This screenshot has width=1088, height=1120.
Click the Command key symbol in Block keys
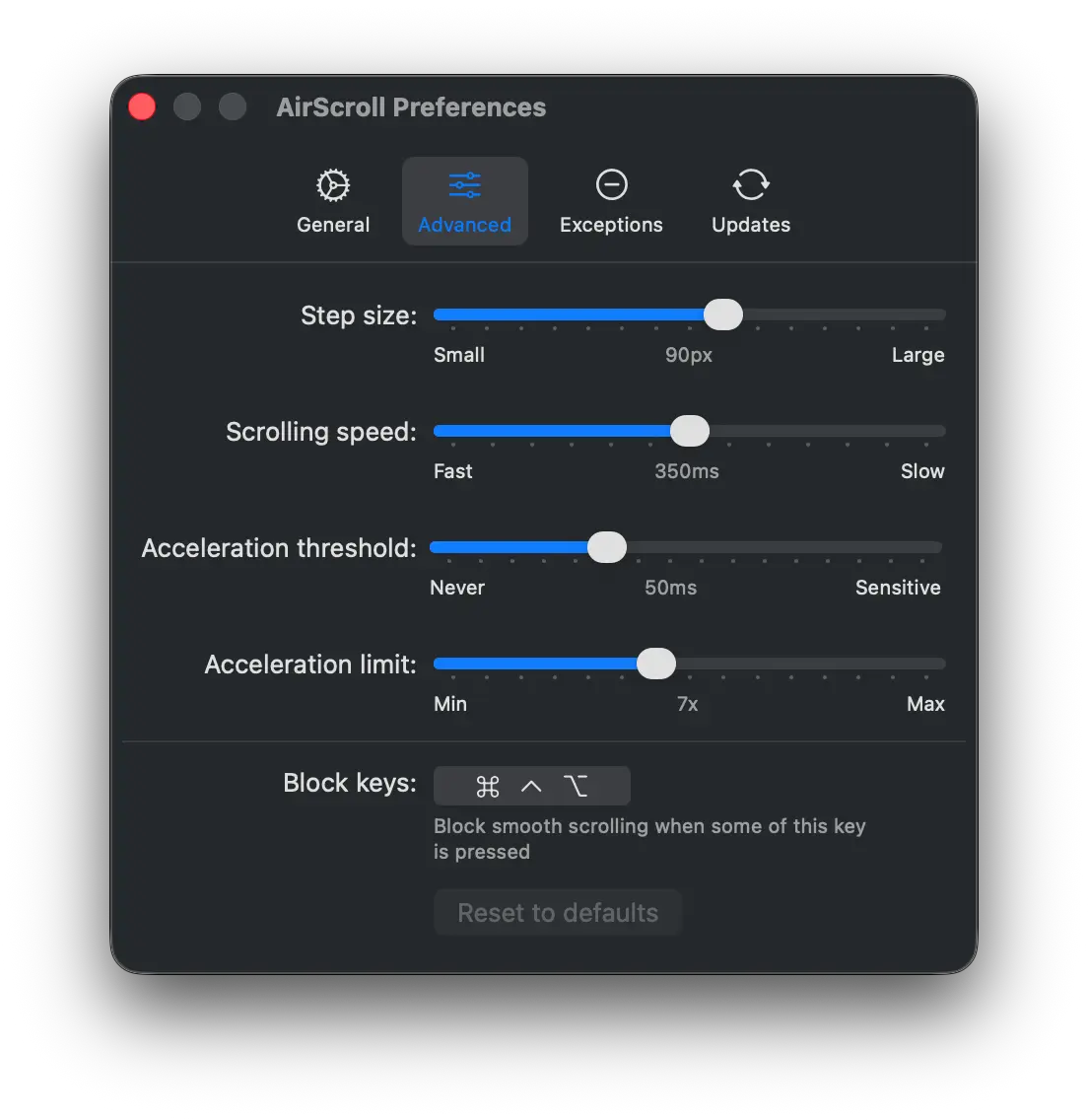coord(487,786)
